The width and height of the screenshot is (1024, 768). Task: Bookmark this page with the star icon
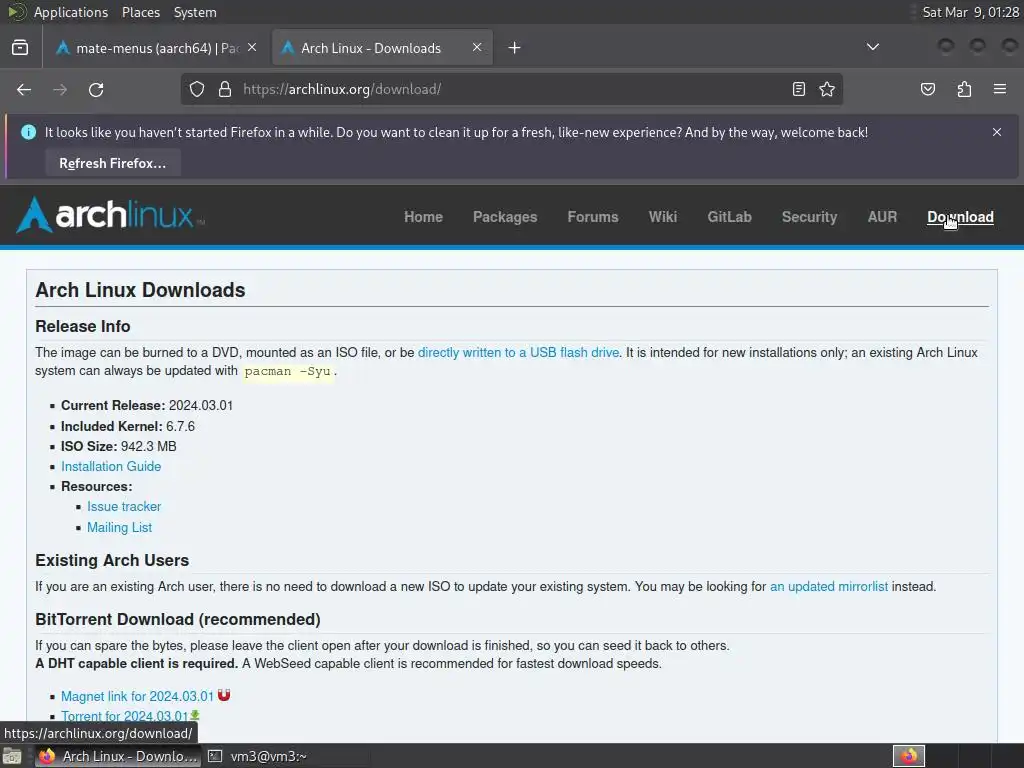point(827,89)
